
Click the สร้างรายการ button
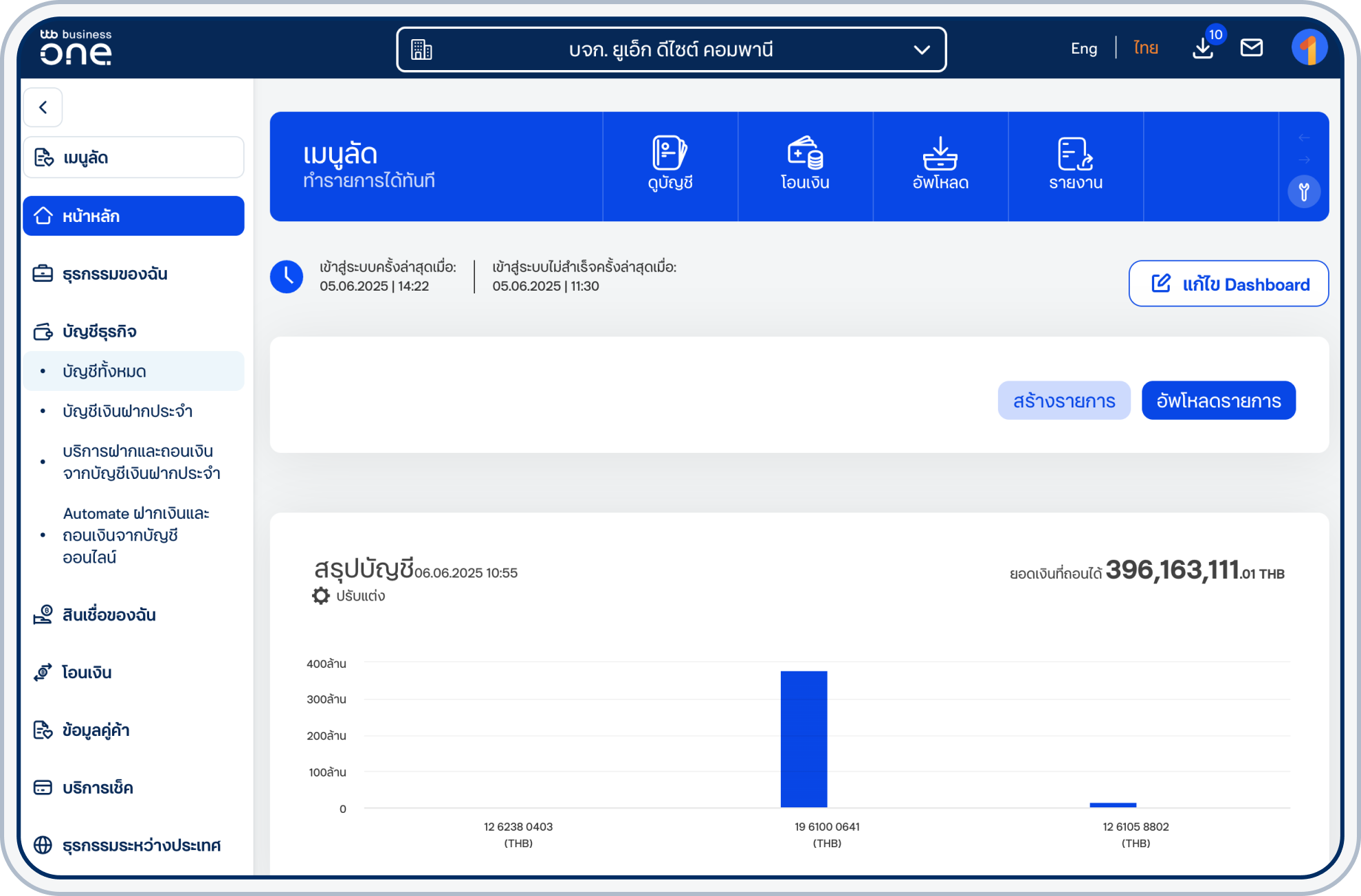click(x=1063, y=401)
